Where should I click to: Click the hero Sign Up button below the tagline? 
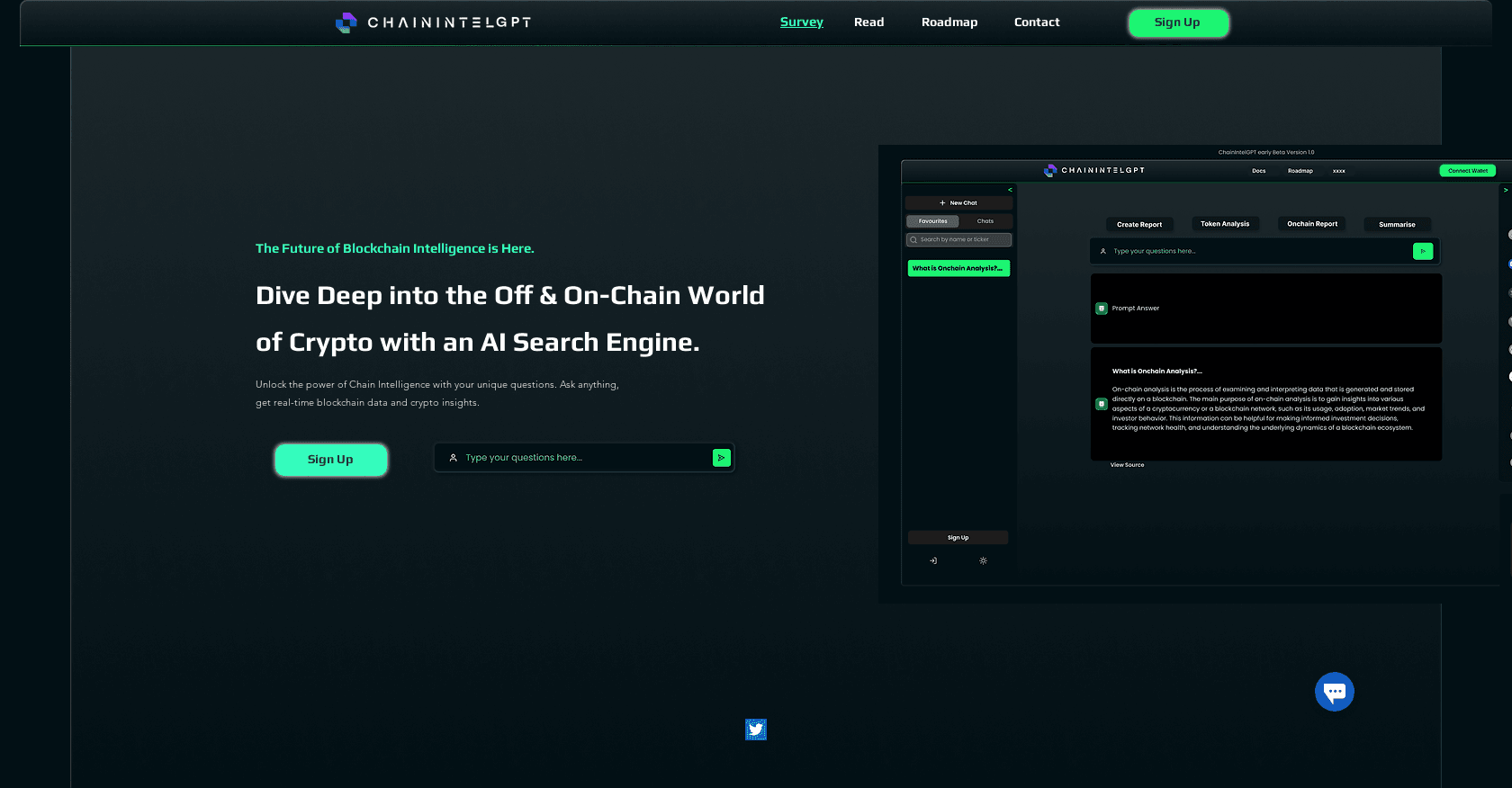point(330,460)
